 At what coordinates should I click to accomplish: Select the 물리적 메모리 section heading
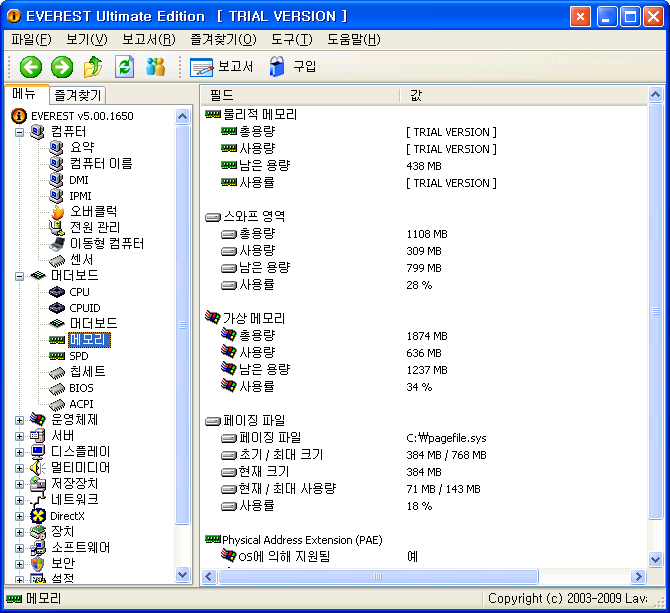point(260,114)
